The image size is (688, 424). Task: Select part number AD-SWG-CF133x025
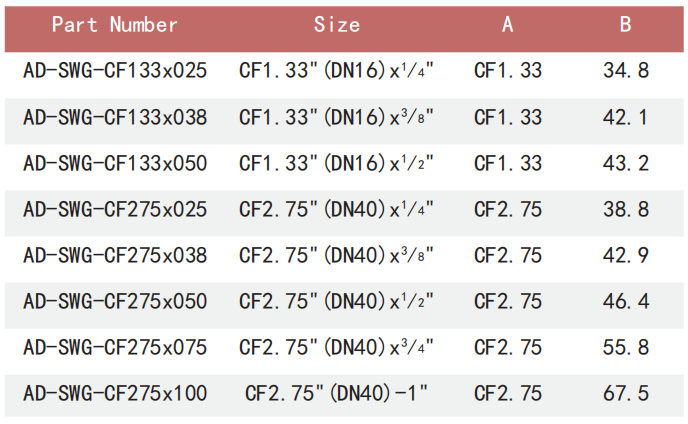115,71
